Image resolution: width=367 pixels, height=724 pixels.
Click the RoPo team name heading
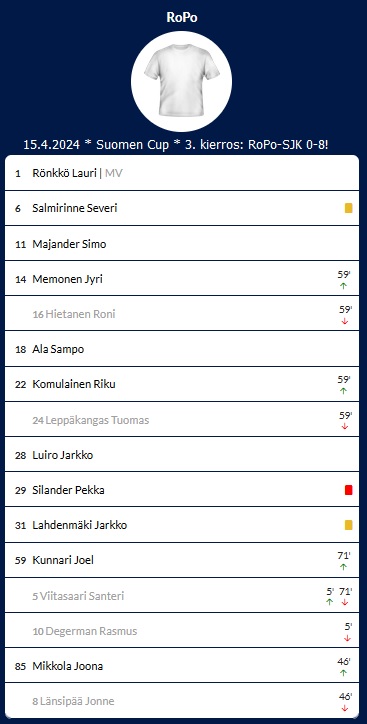[182, 17]
